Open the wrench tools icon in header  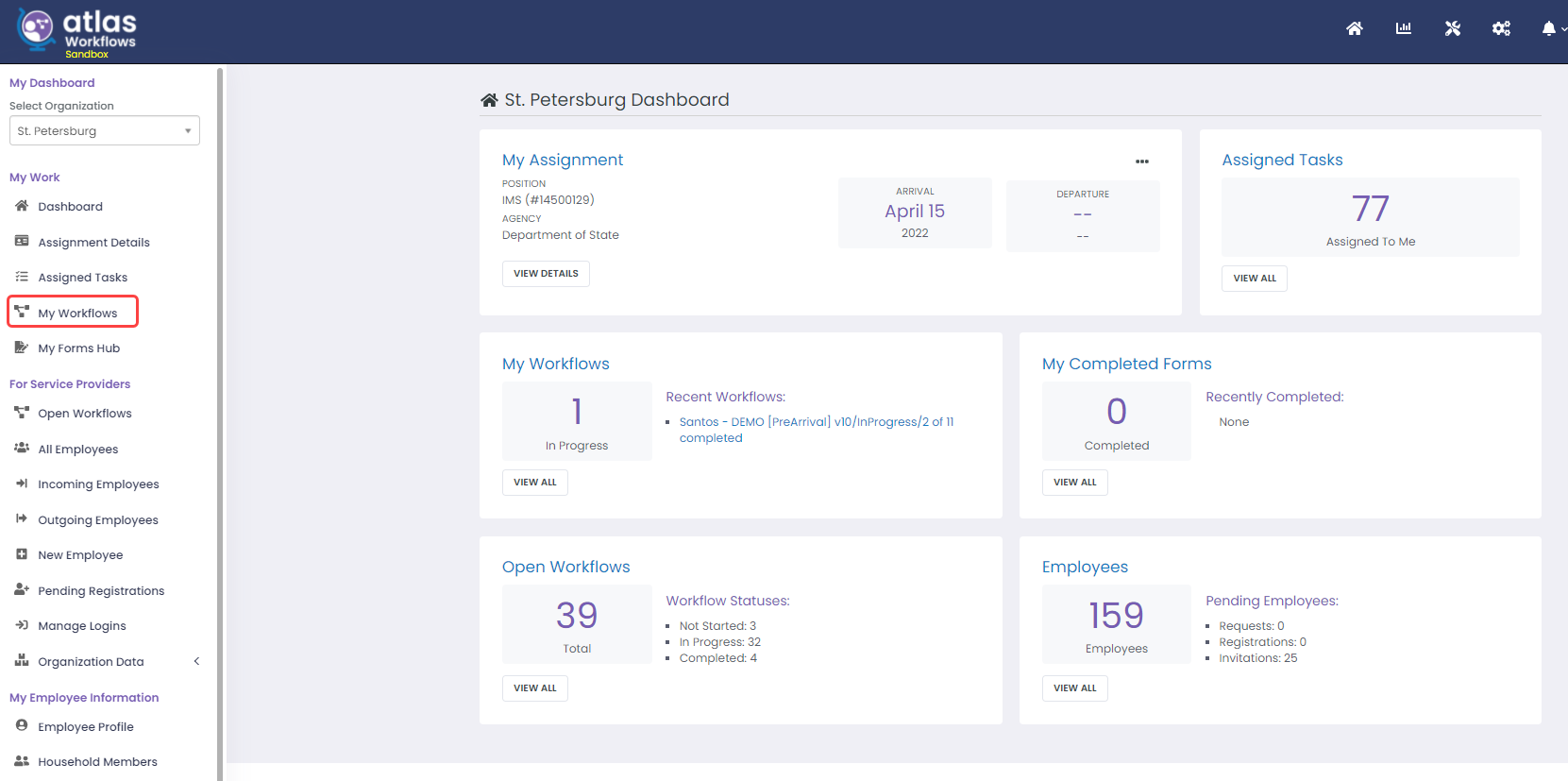(1453, 28)
